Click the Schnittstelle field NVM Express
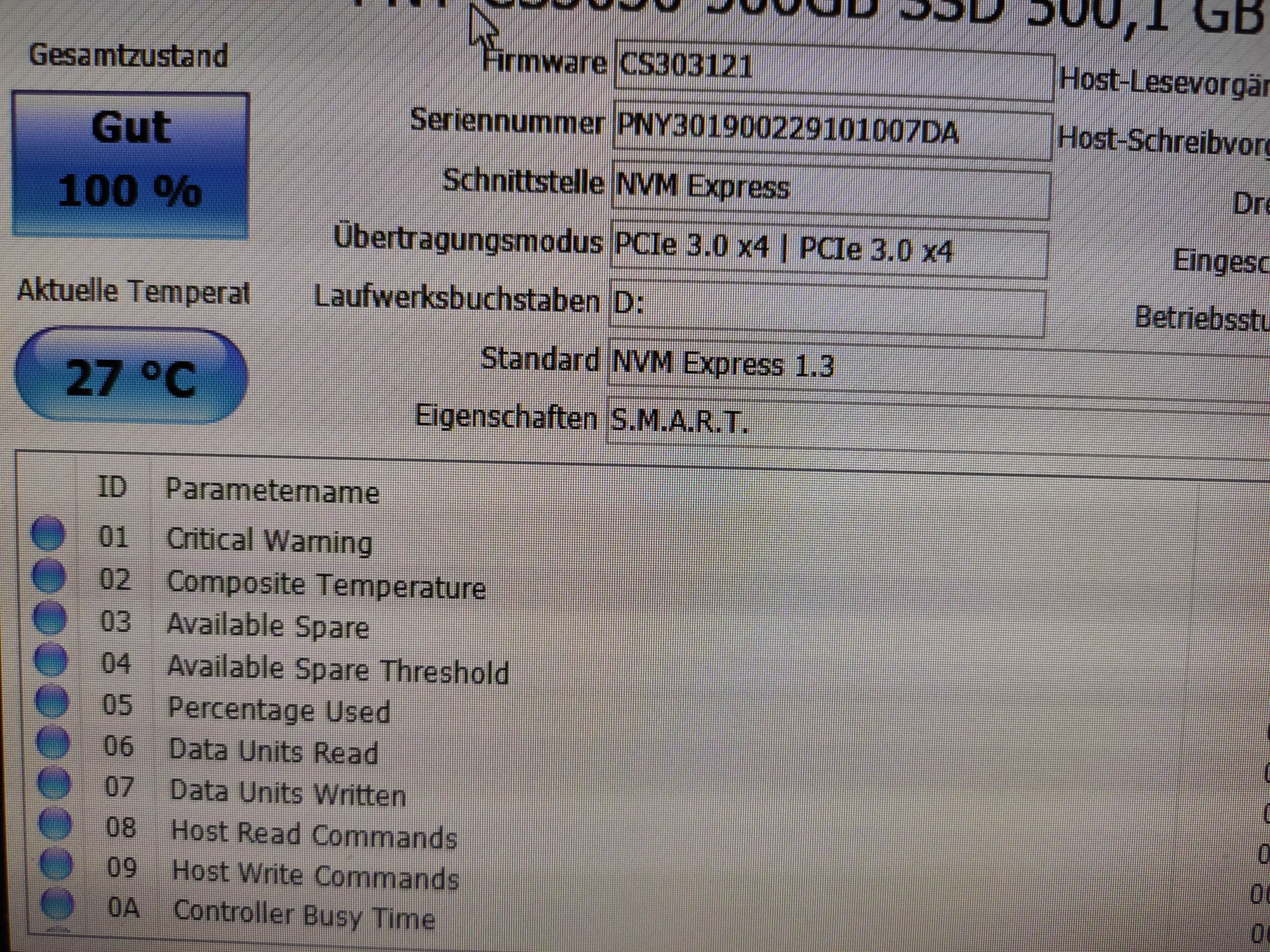The width and height of the screenshot is (1270, 952). pos(831,190)
